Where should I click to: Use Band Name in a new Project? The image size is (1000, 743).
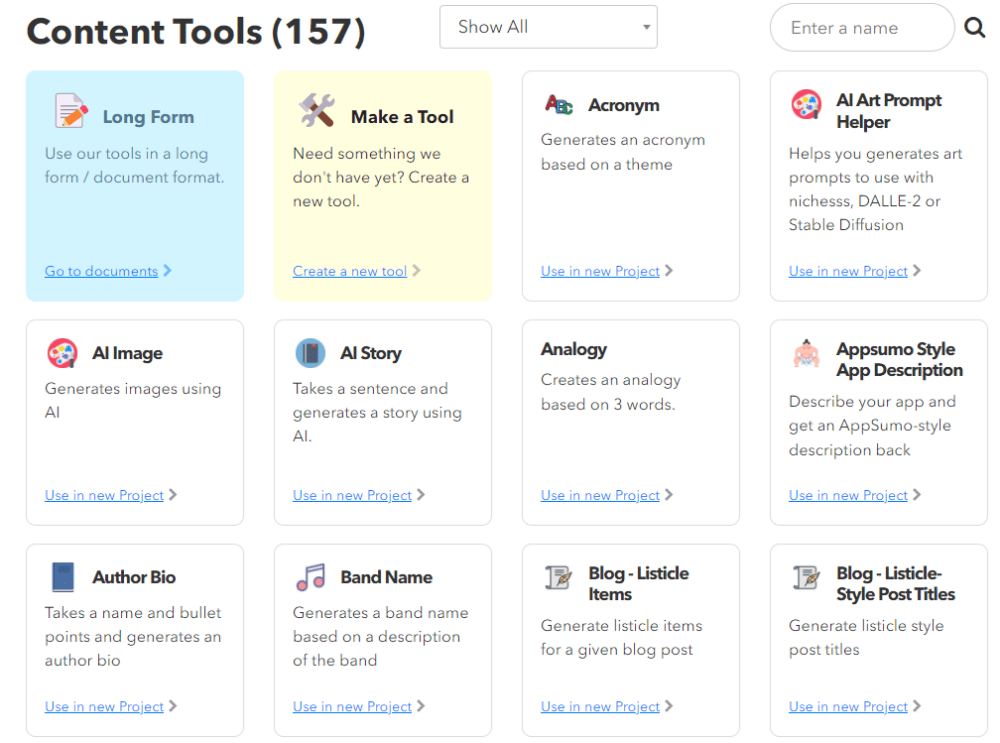coord(352,706)
